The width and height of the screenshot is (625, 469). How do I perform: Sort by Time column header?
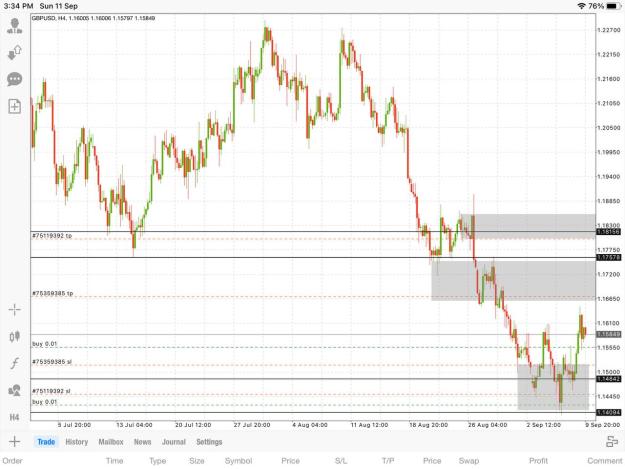[x=114, y=461]
